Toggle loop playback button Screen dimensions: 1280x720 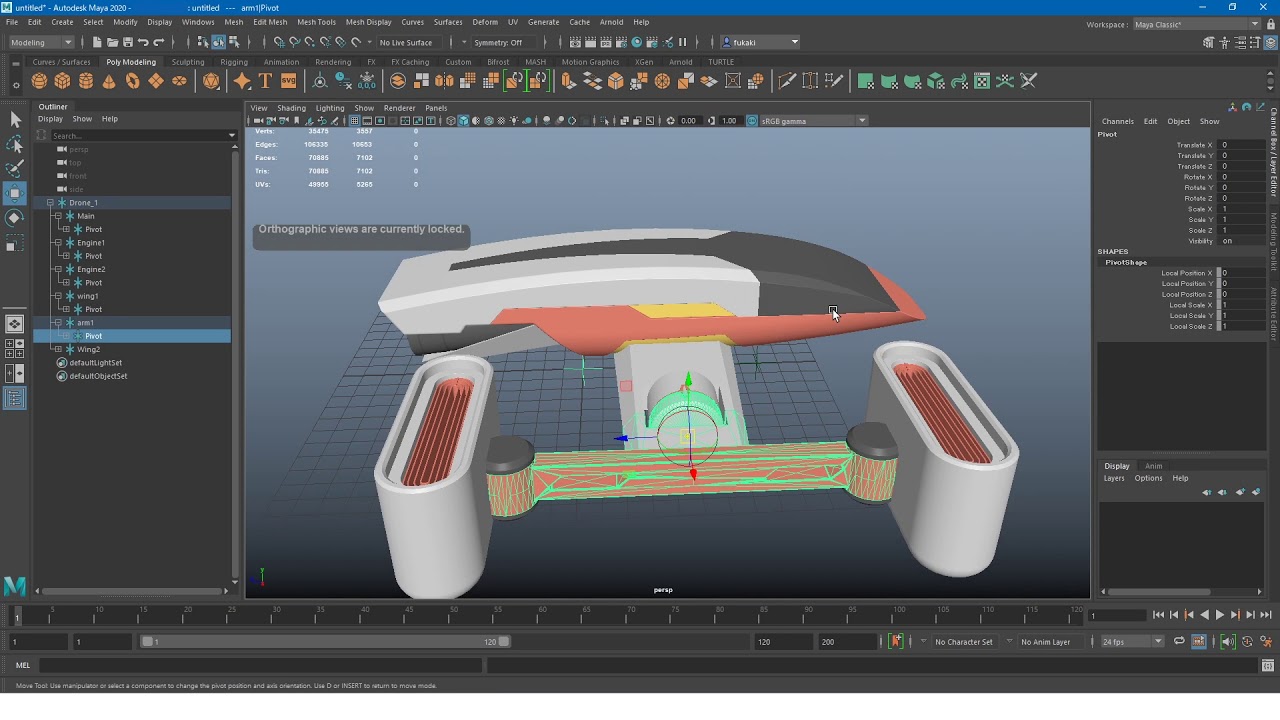coord(1179,641)
